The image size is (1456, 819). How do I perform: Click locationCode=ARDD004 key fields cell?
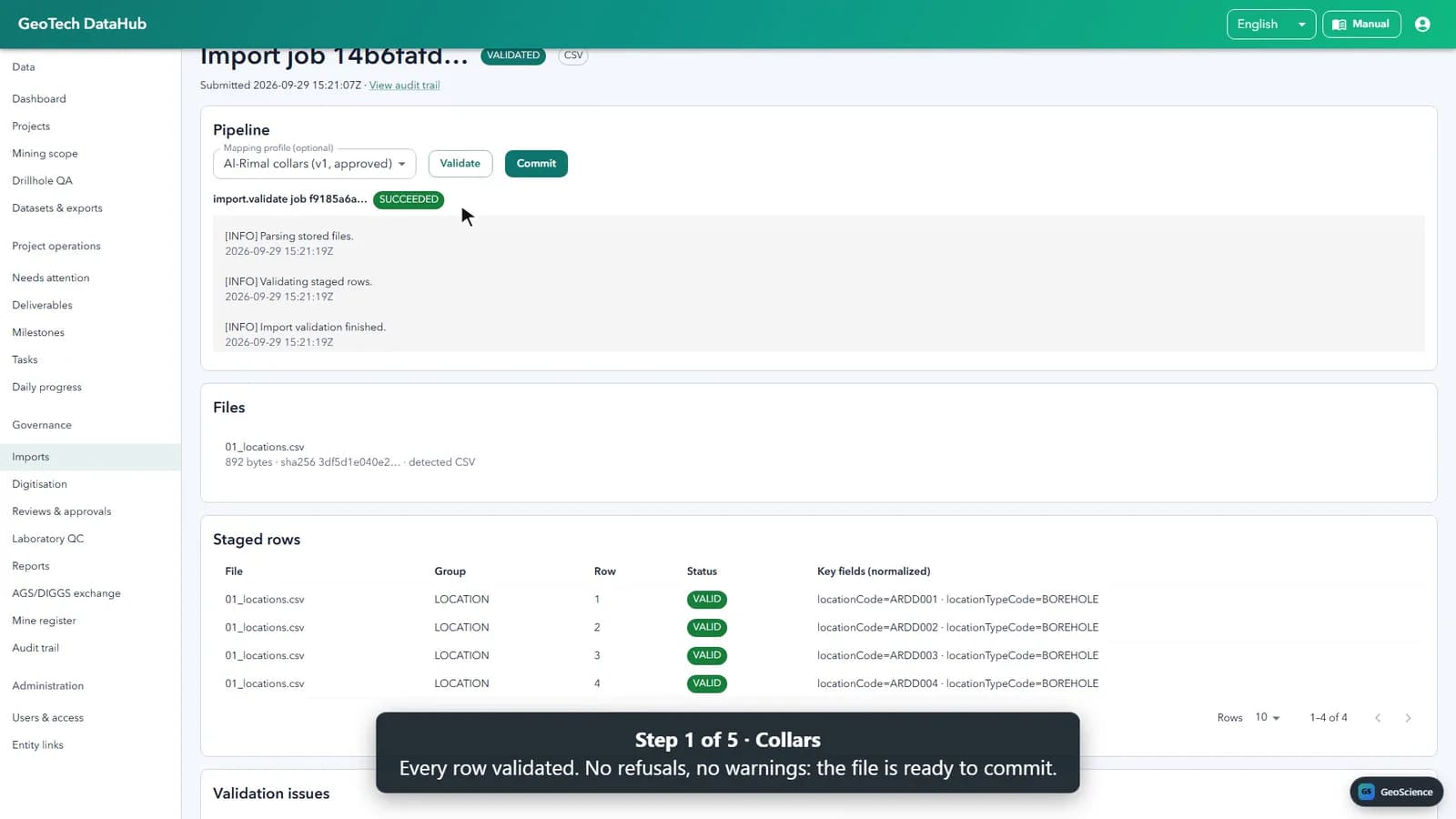point(957,683)
